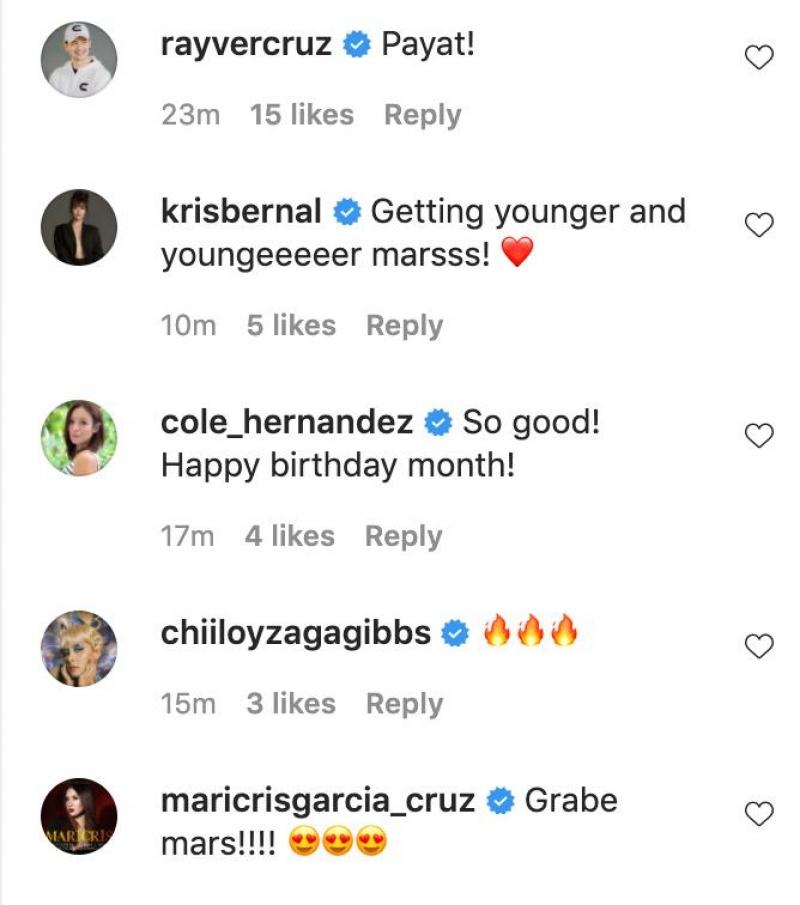This screenshot has height=905, width=800.
Task: Like cole_hernandez's birthday month comment
Action: (760, 436)
